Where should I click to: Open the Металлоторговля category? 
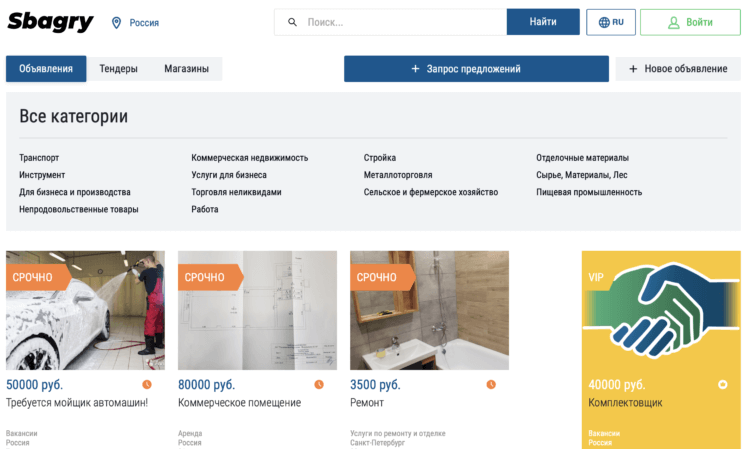click(x=398, y=175)
